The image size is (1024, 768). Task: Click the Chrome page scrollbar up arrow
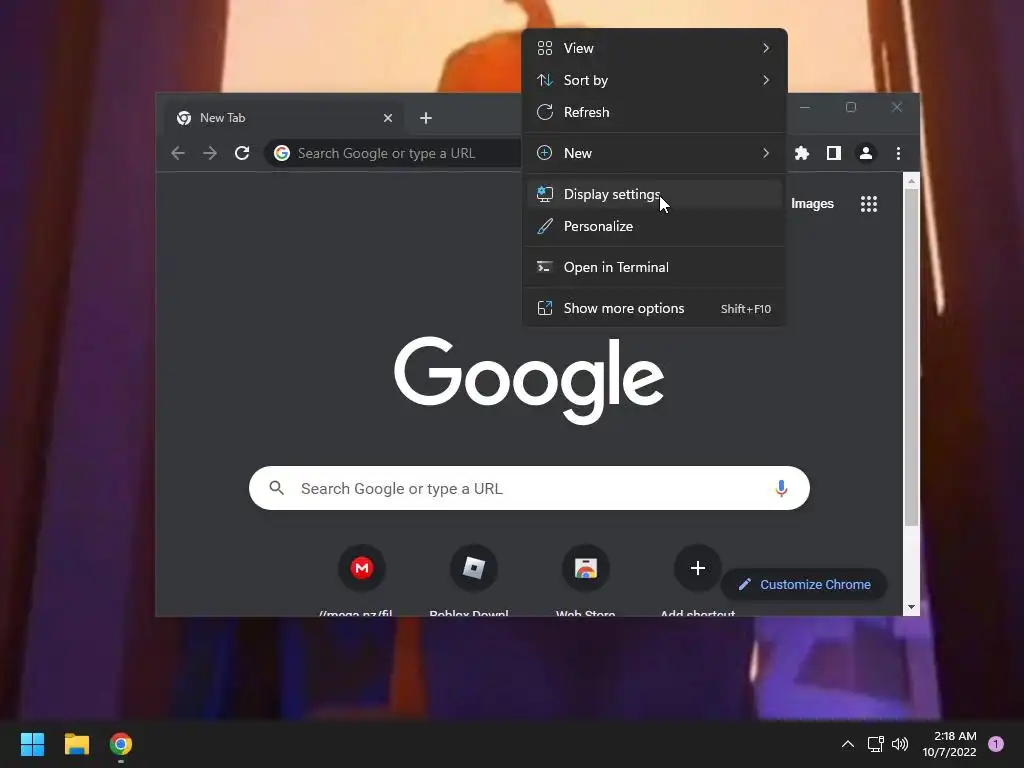point(911,180)
